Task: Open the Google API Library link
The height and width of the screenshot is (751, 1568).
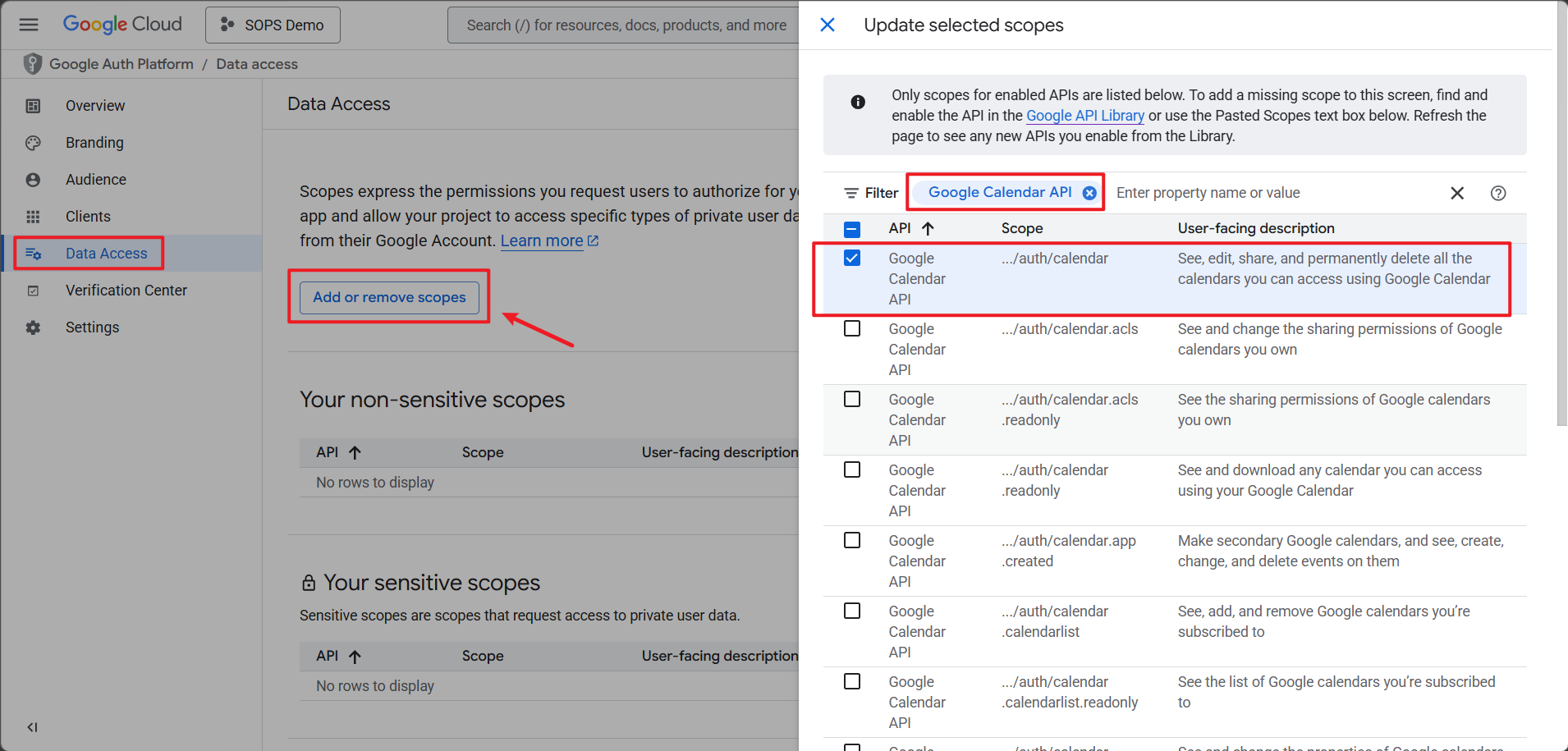Action: coord(1084,116)
